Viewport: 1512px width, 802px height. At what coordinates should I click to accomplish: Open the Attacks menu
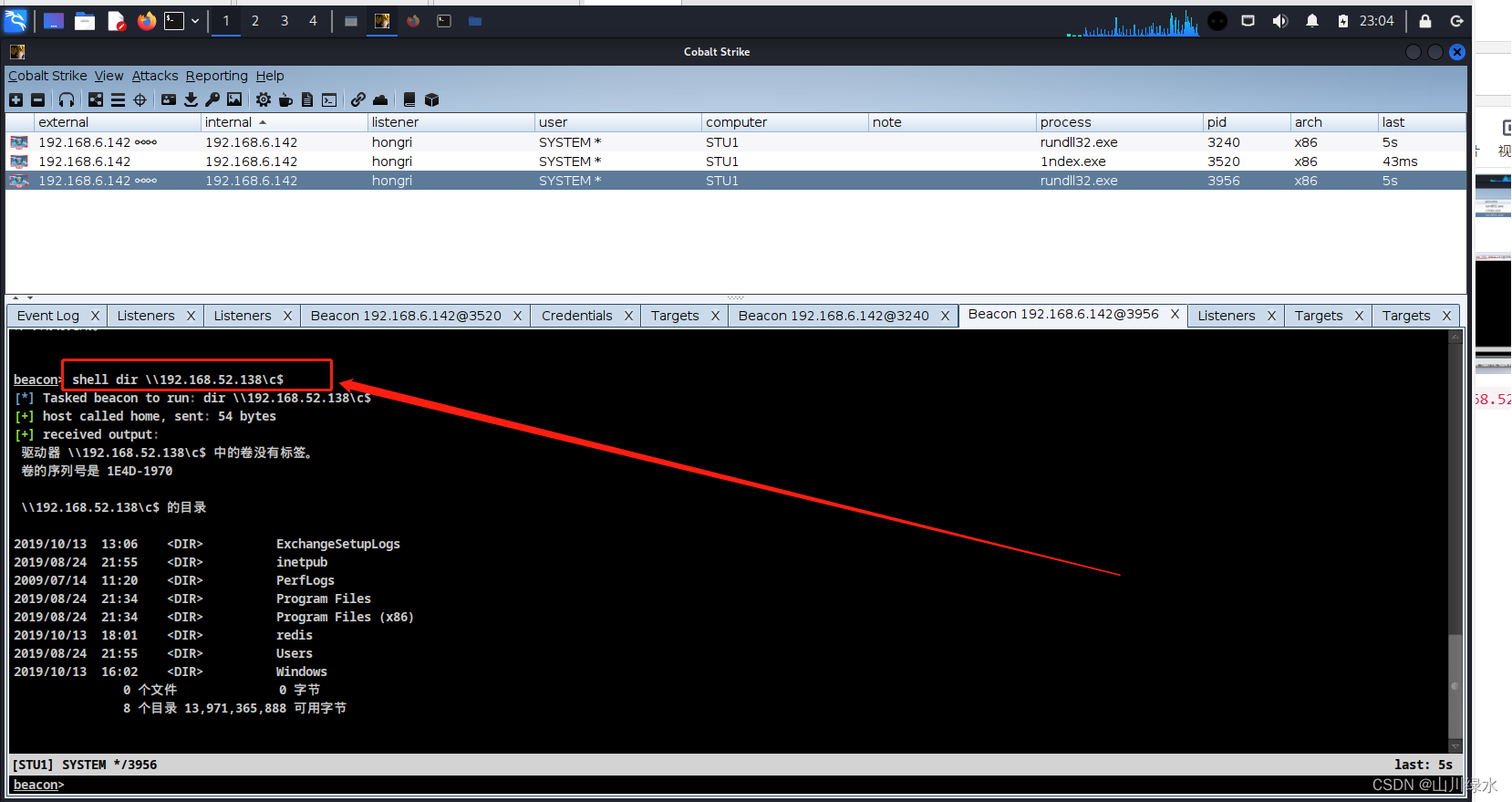[155, 76]
